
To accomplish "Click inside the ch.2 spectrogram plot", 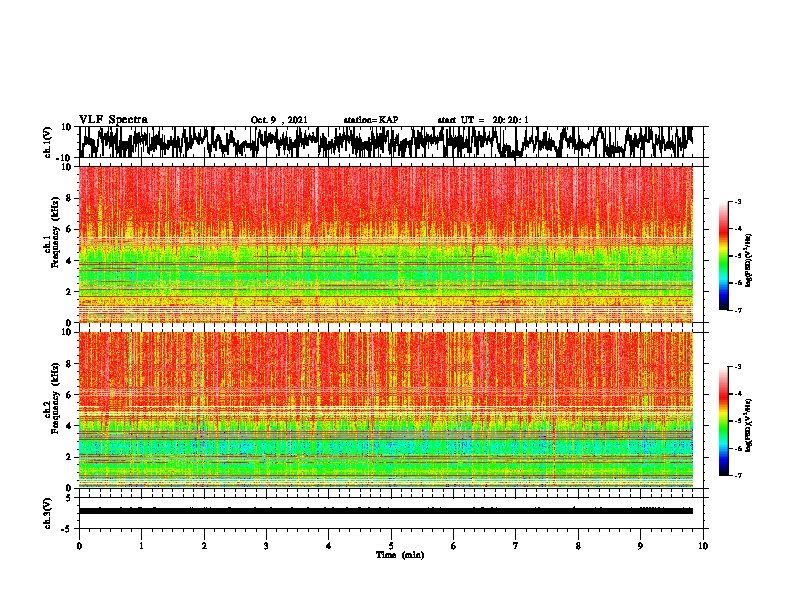I will (386, 410).
